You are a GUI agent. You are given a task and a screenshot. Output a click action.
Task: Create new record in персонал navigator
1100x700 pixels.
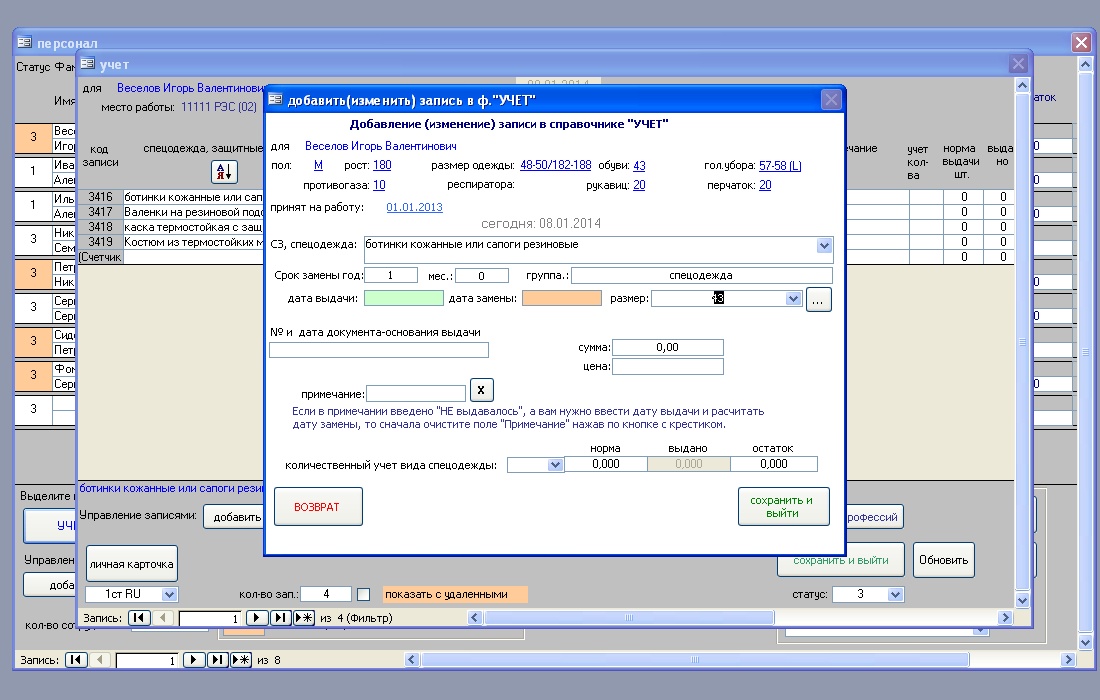click(x=241, y=660)
